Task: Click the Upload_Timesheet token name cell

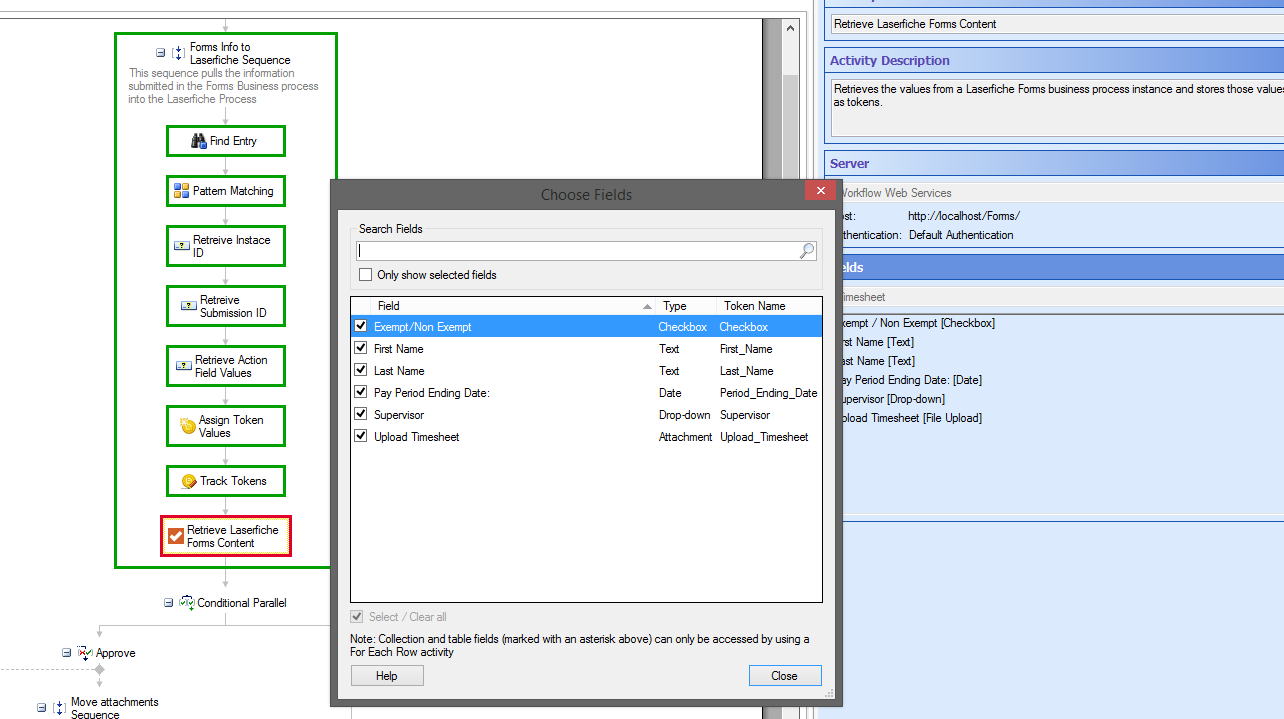Action: 764,437
